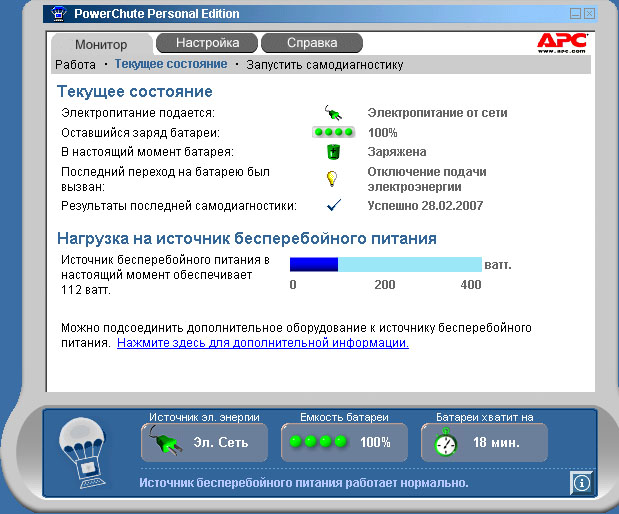Click the battery capacity 100% button
This screenshot has height=514, width=619.
pos(344,443)
